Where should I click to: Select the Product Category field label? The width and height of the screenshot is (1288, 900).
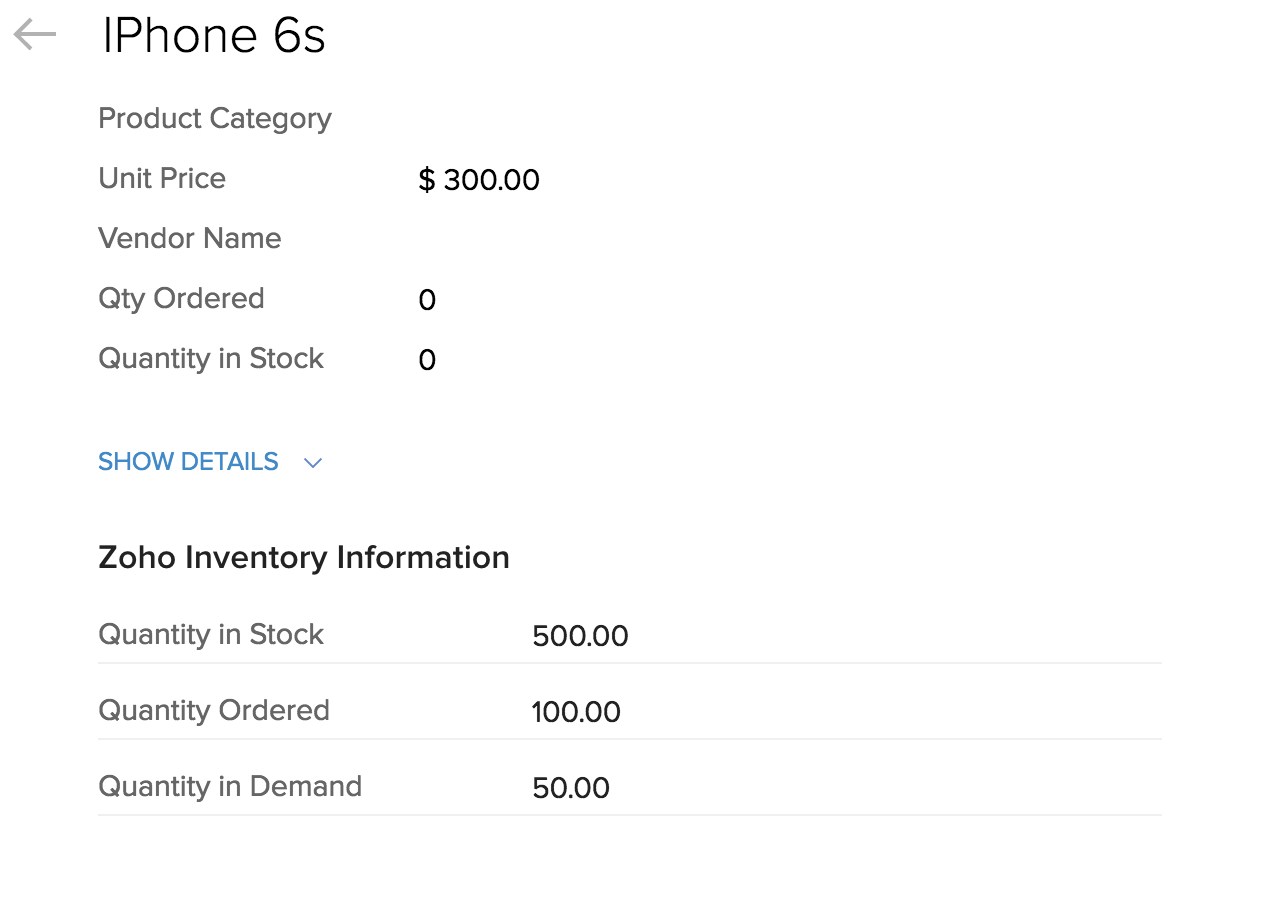(215, 119)
